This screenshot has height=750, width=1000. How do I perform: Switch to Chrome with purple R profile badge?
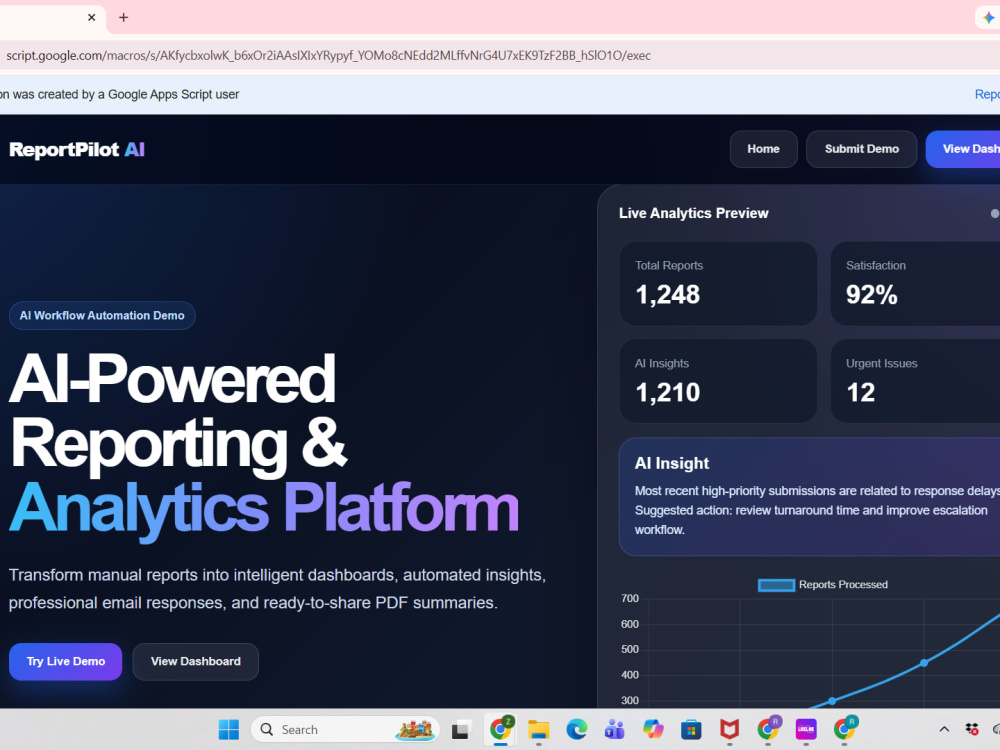(x=768, y=729)
